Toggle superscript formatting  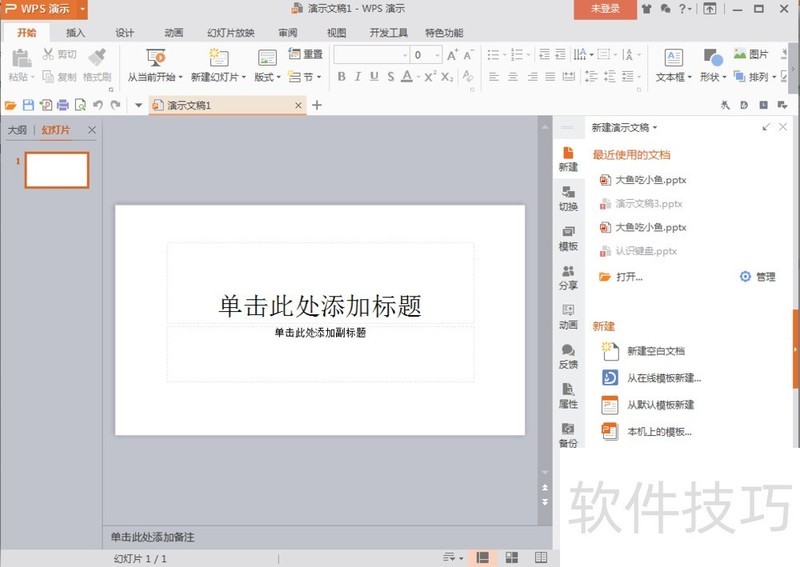pyautogui.click(x=431, y=76)
